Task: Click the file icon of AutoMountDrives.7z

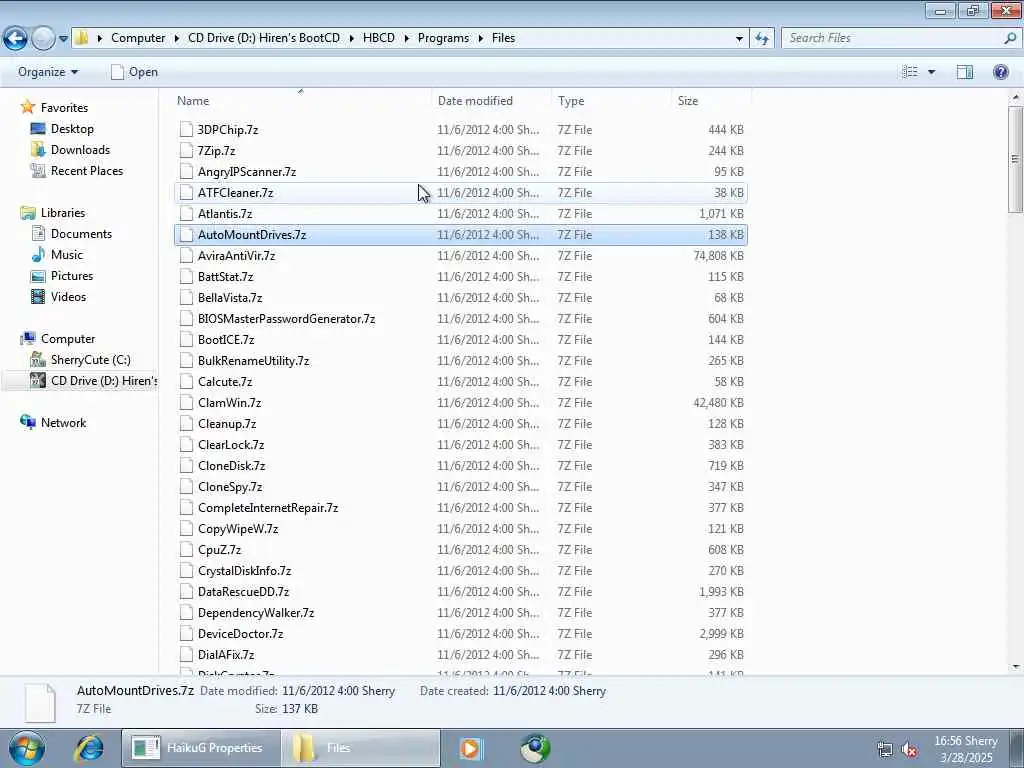Action: [x=187, y=234]
